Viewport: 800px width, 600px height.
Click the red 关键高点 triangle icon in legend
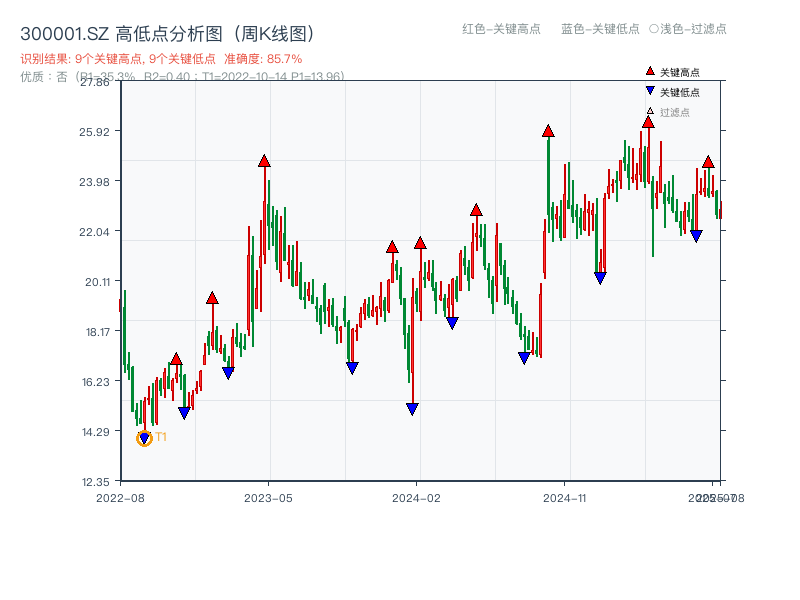pos(648,71)
